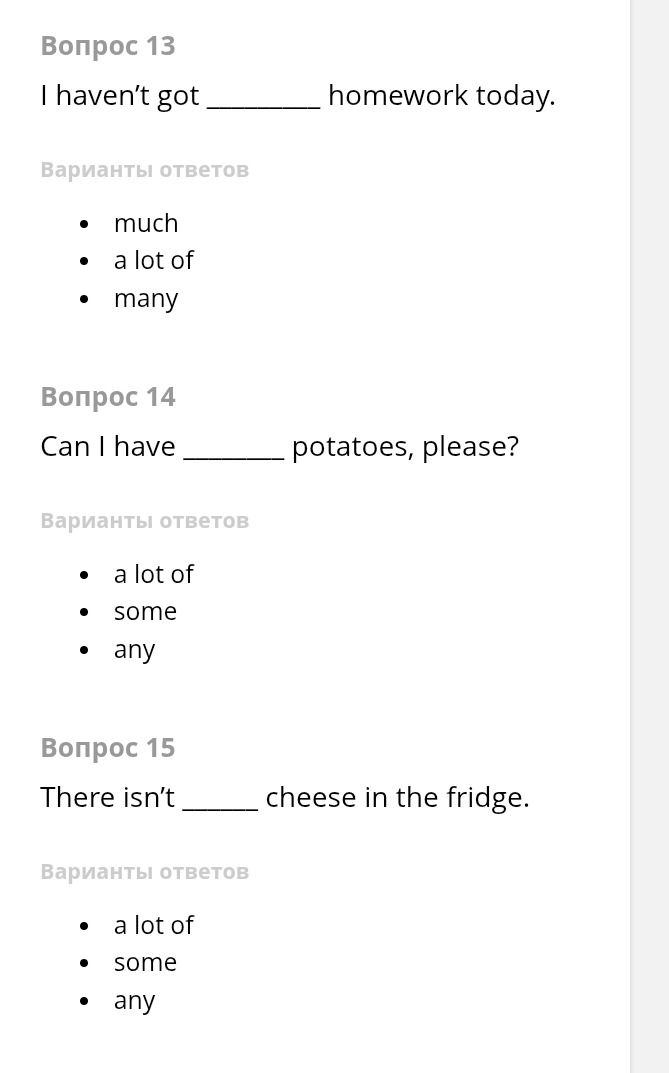This screenshot has height=1073, width=669.
Task: Click the gray scrollbar strip on the right
Action: point(649,536)
